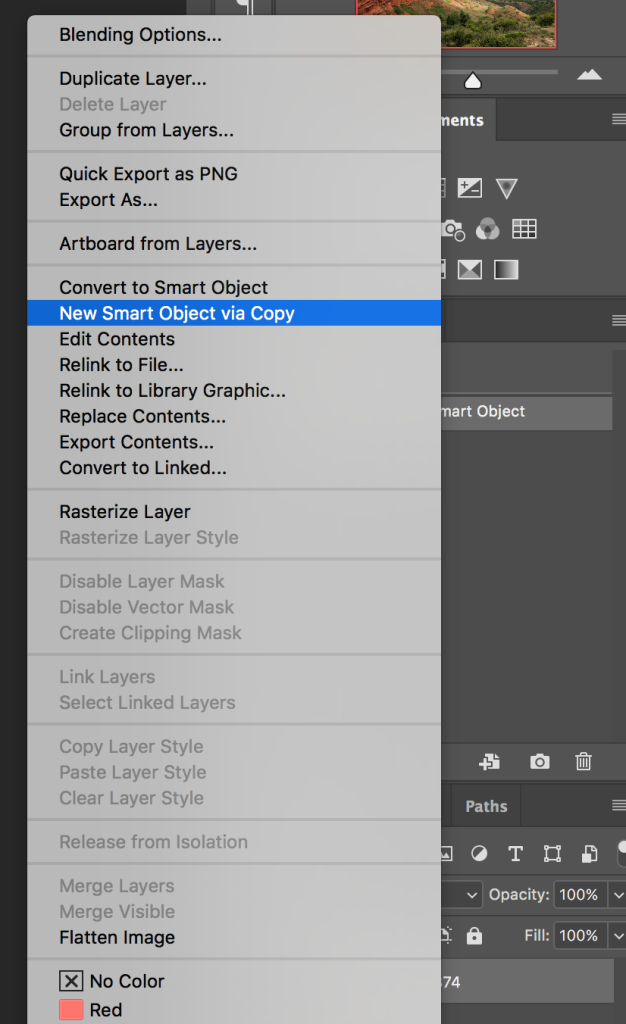Open the Adjustments panel menu
This screenshot has height=1024, width=626.
(x=618, y=120)
